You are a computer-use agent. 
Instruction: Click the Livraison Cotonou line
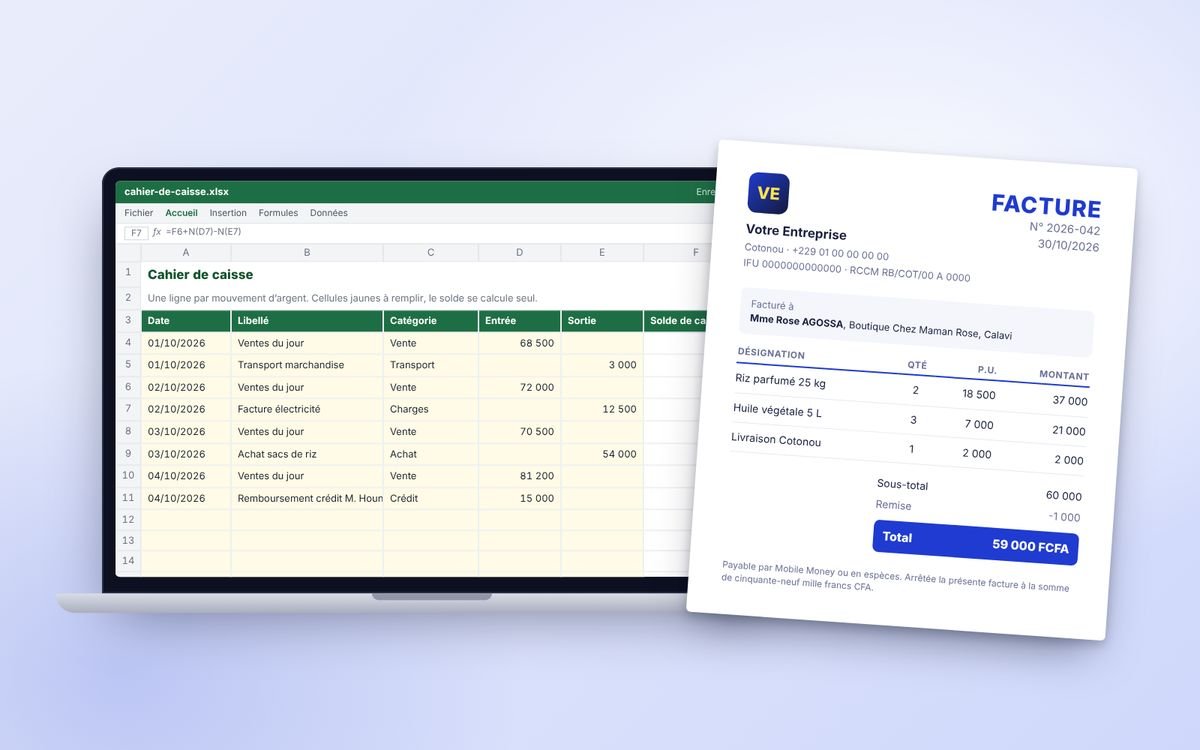coord(776,440)
